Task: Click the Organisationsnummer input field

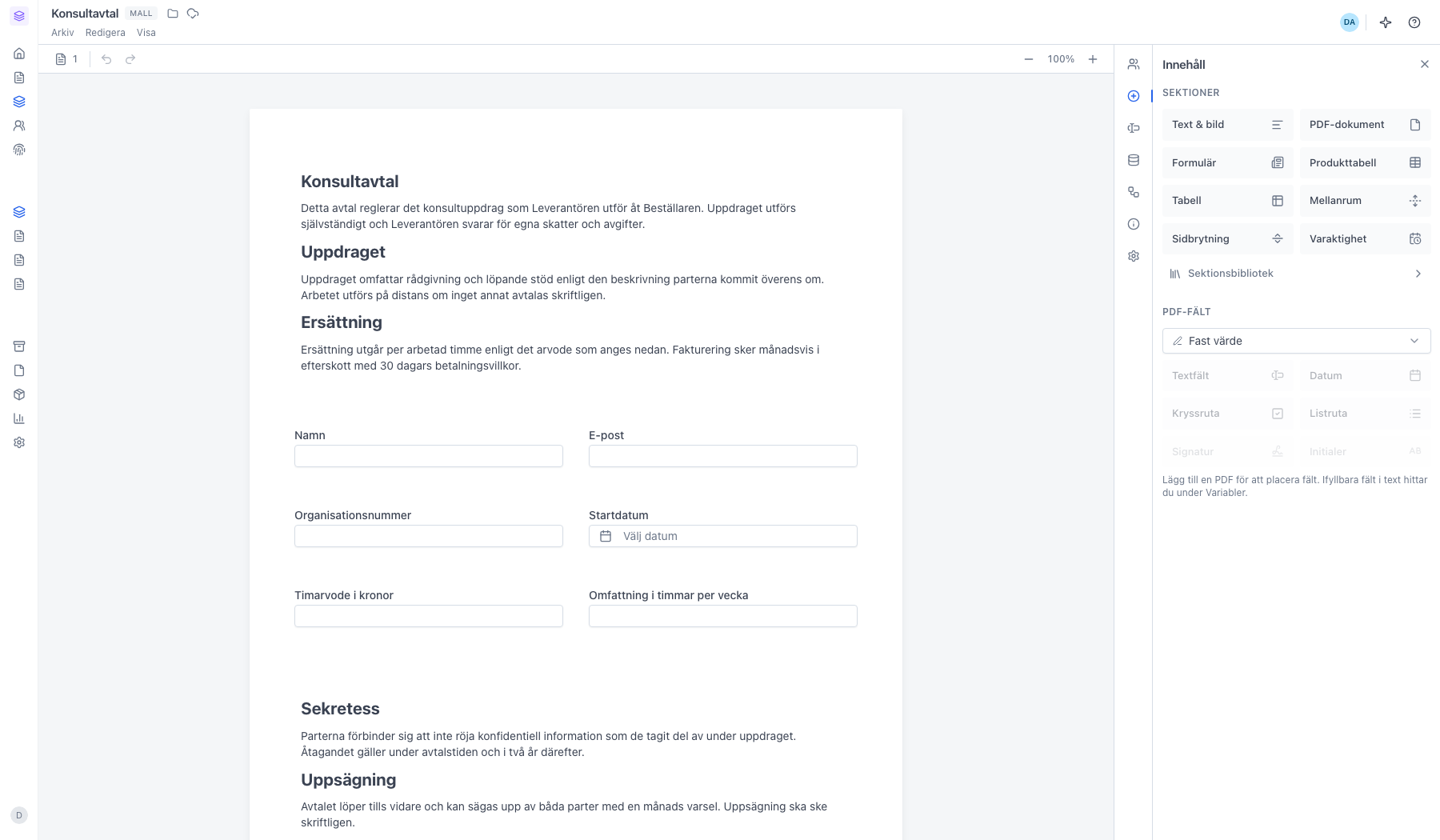Action: (429, 536)
